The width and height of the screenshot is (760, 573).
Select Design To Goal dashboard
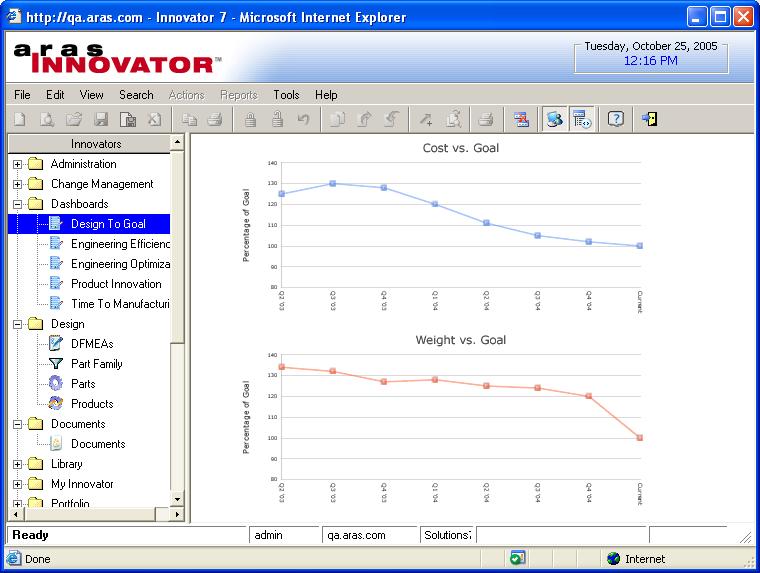(x=108, y=224)
